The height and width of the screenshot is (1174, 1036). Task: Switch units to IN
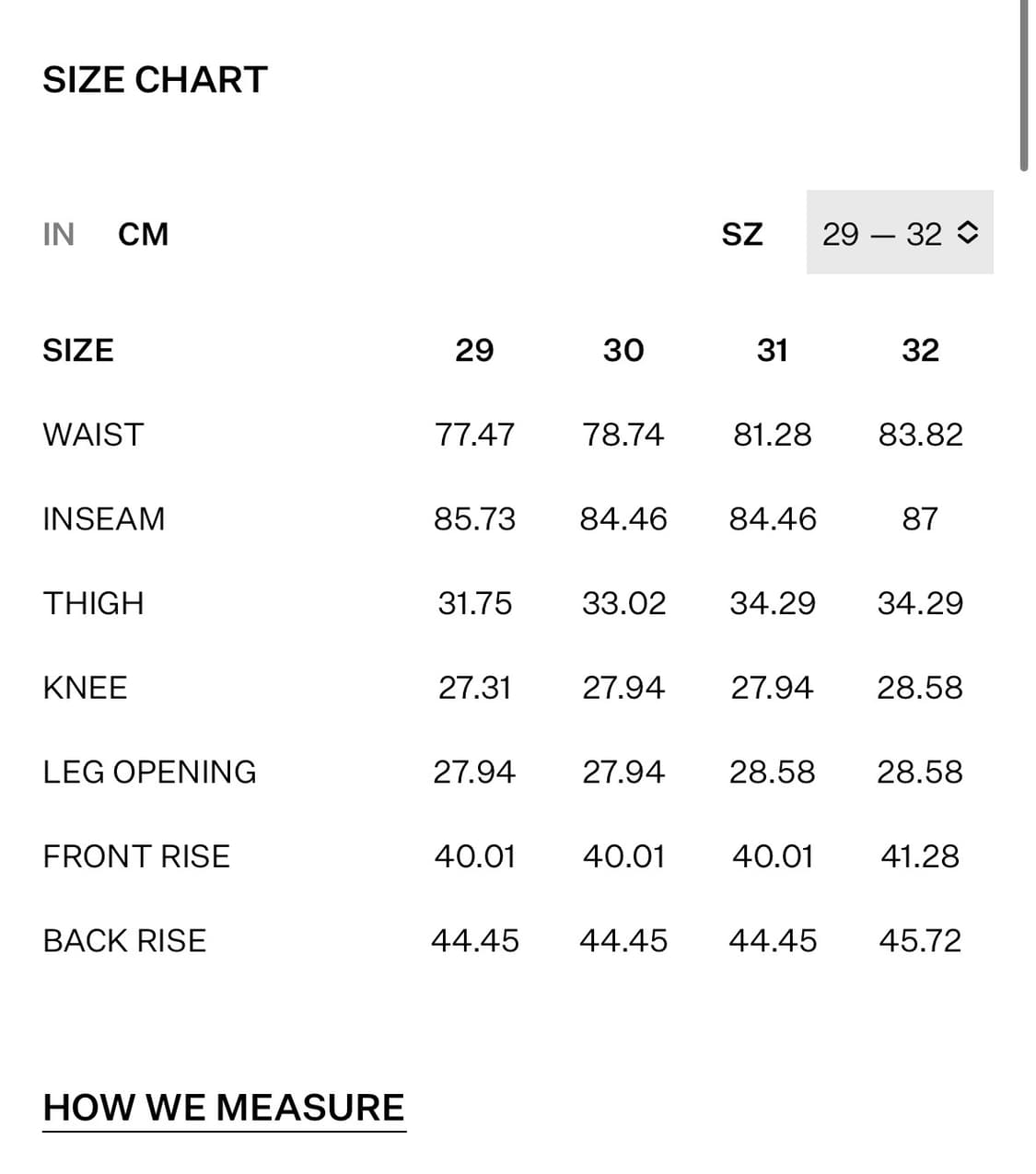click(x=58, y=234)
